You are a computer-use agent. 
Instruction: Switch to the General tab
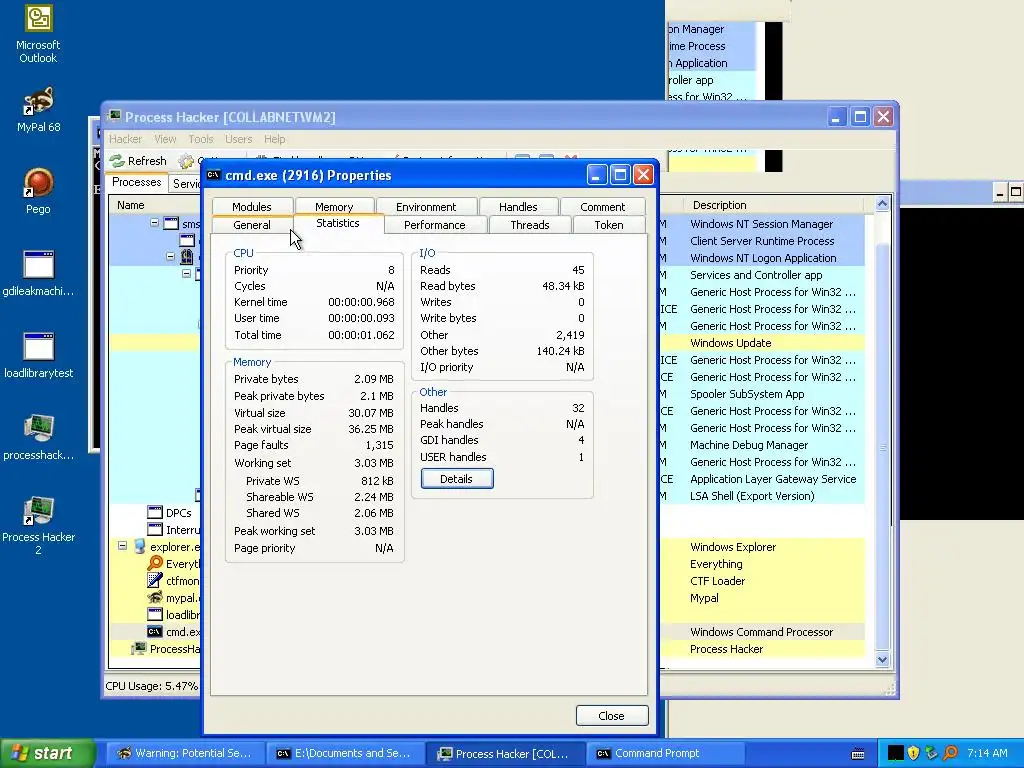[x=251, y=225]
